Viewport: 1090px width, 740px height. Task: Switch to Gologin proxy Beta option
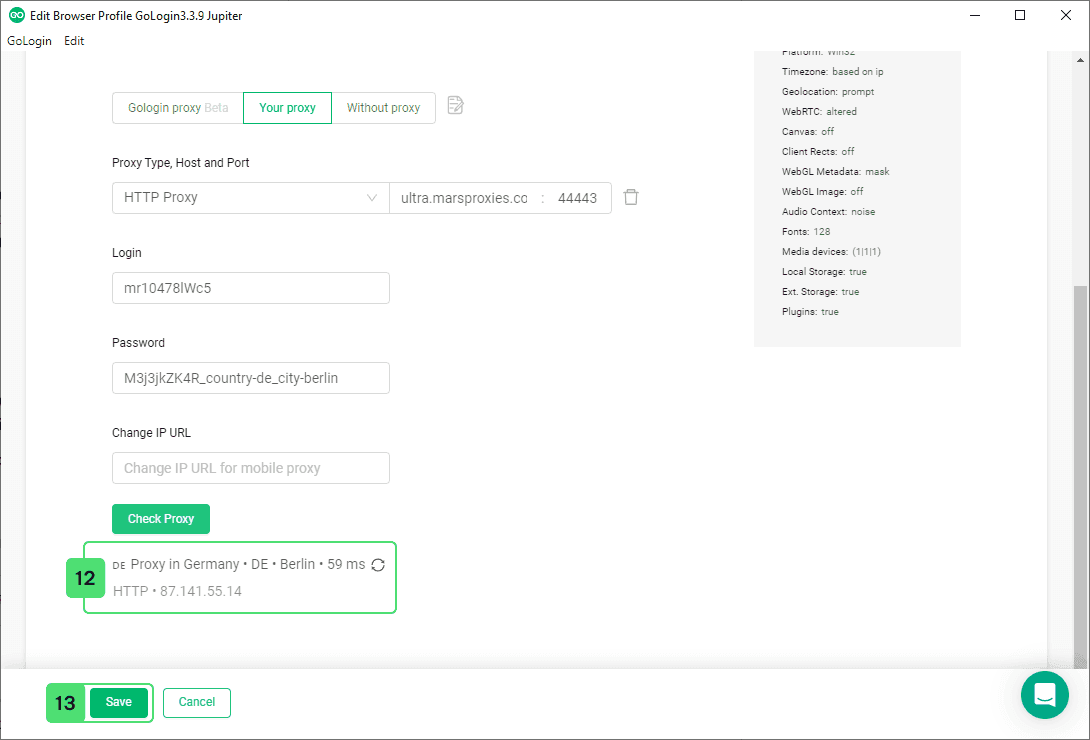coord(178,108)
